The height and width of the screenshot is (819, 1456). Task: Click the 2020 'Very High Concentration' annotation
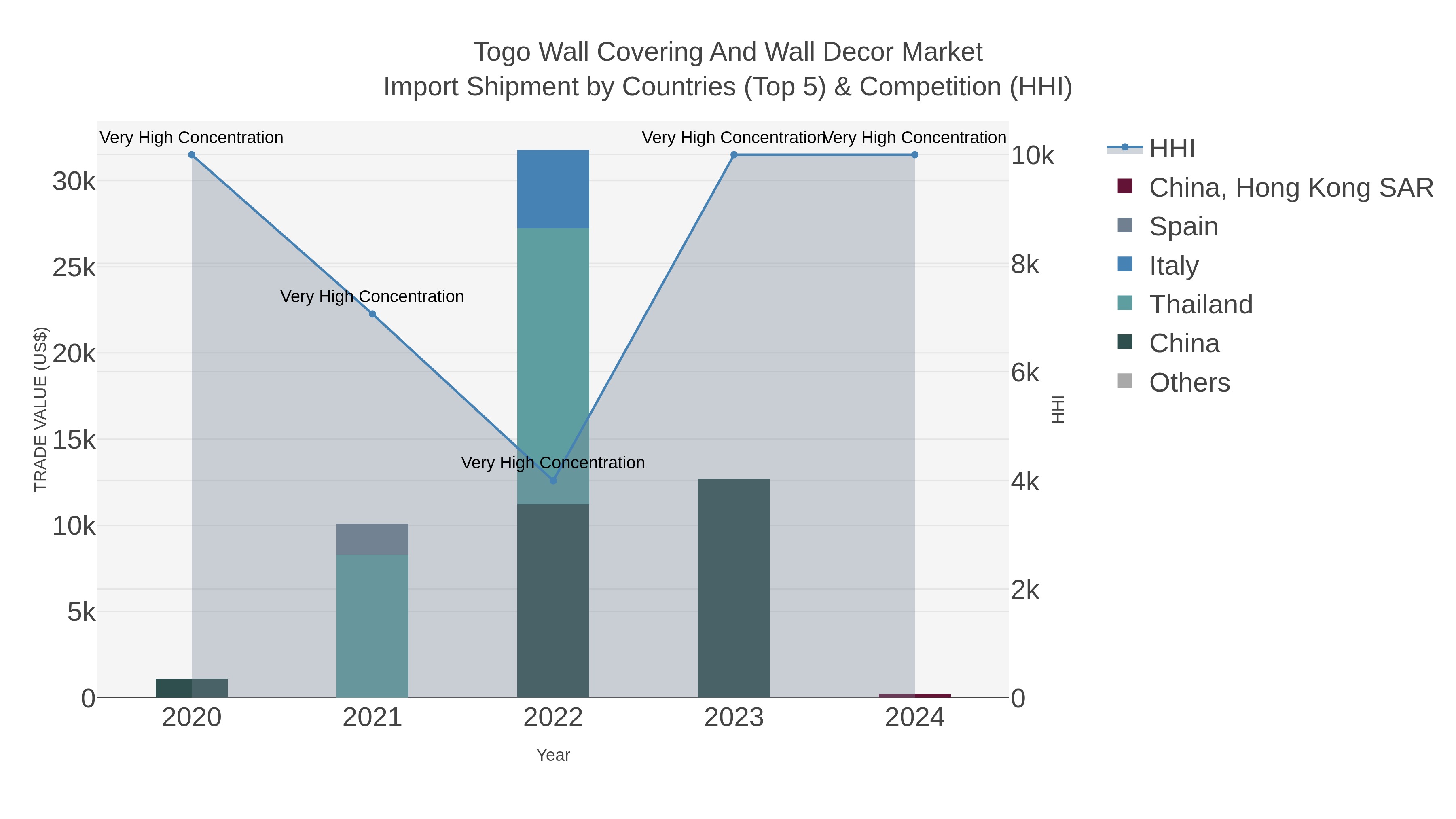pyautogui.click(x=192, y=138)
